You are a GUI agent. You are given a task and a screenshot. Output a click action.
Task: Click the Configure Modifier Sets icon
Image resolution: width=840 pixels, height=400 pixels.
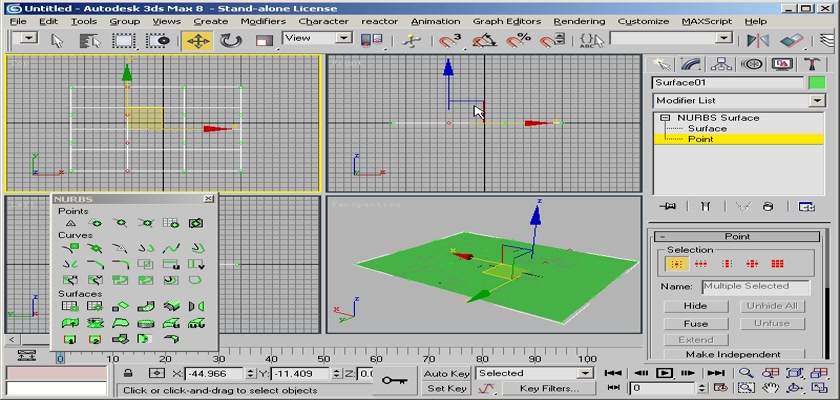tap(806, 206)
